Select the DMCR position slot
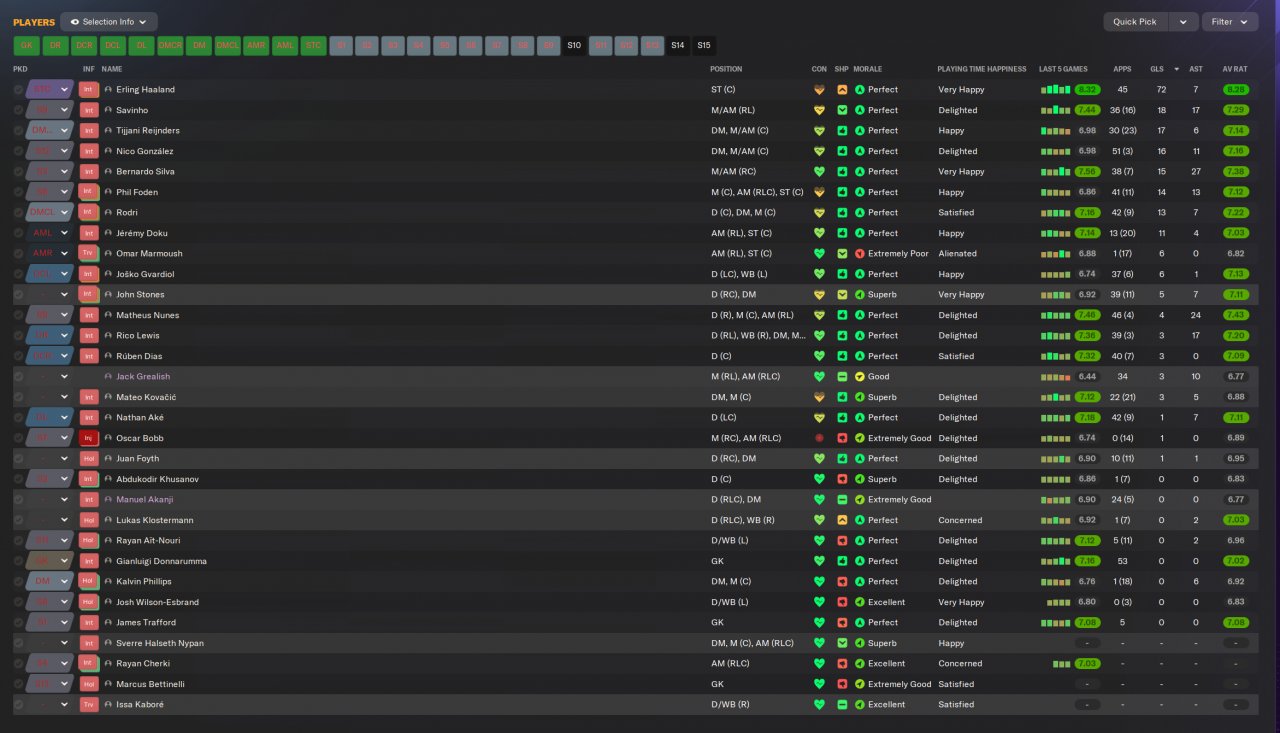The image size is (1280, 733). coord(171,46)
